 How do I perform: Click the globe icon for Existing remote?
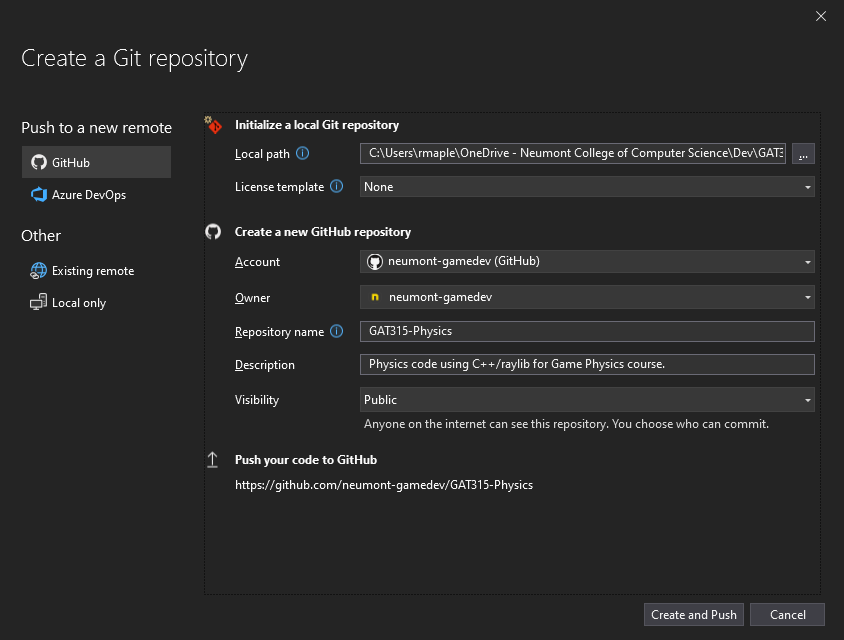tap(39, 271)
